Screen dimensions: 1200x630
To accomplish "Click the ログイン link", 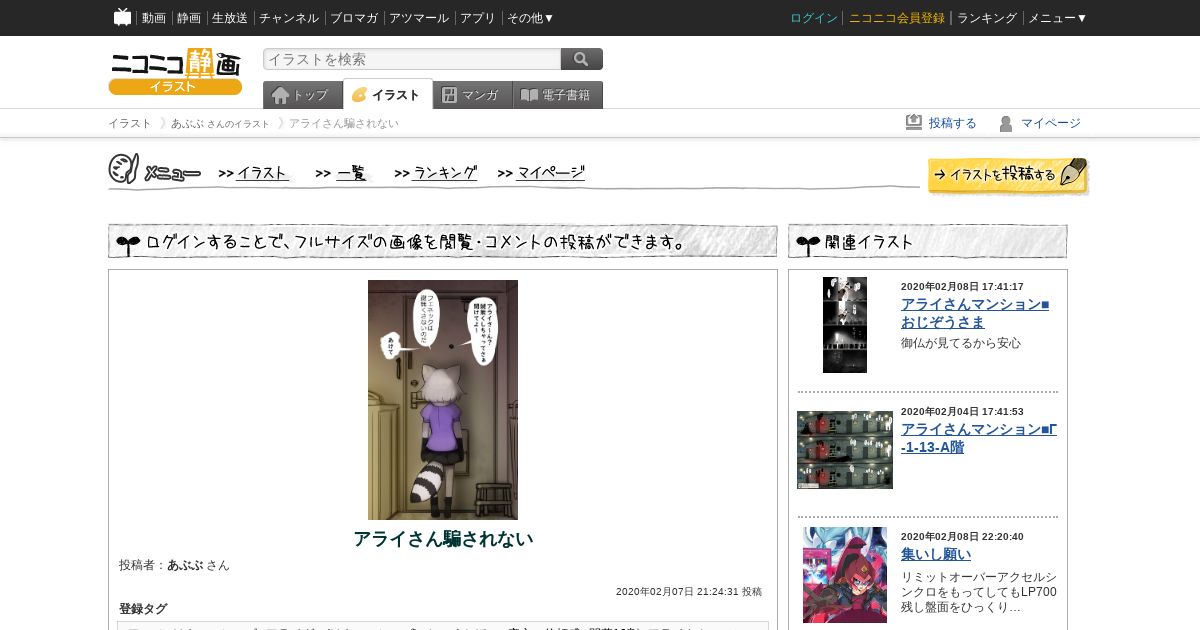I will click(814, 18).
